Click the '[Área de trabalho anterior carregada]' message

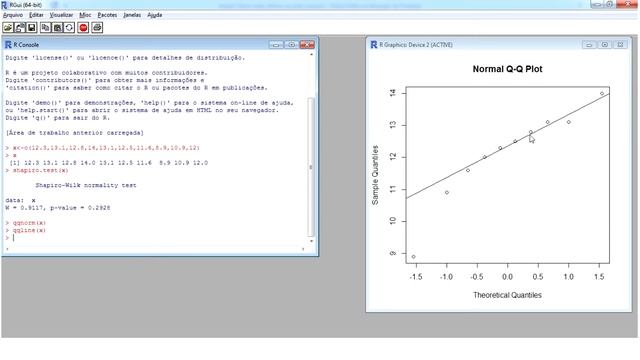coord(75,133)
